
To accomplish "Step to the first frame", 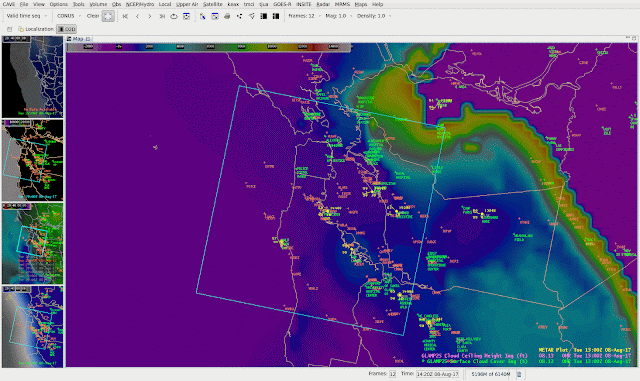I will tap(125, 16).
